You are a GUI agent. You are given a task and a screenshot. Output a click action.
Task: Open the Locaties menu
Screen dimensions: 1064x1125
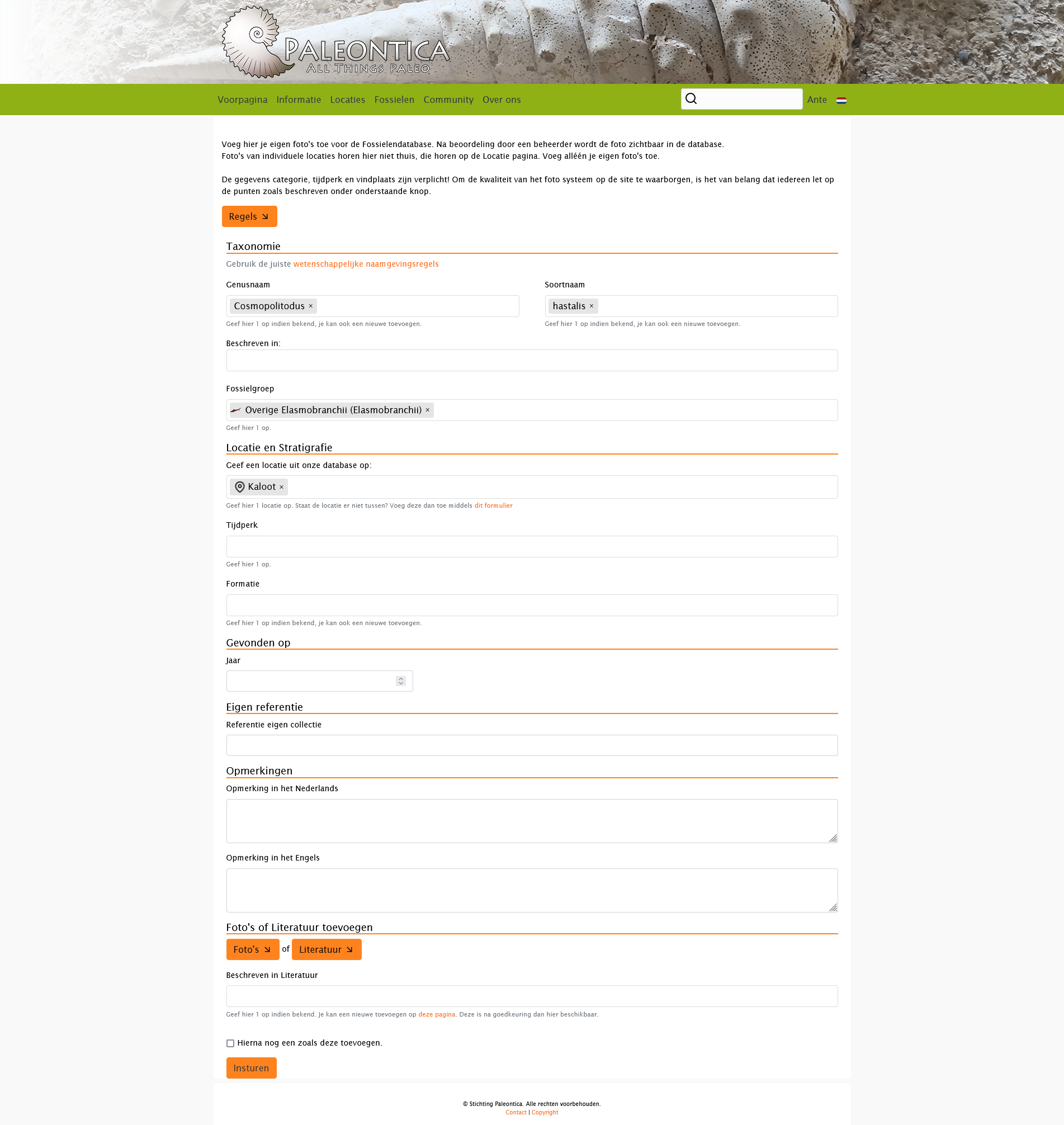[x=347, y=100]
